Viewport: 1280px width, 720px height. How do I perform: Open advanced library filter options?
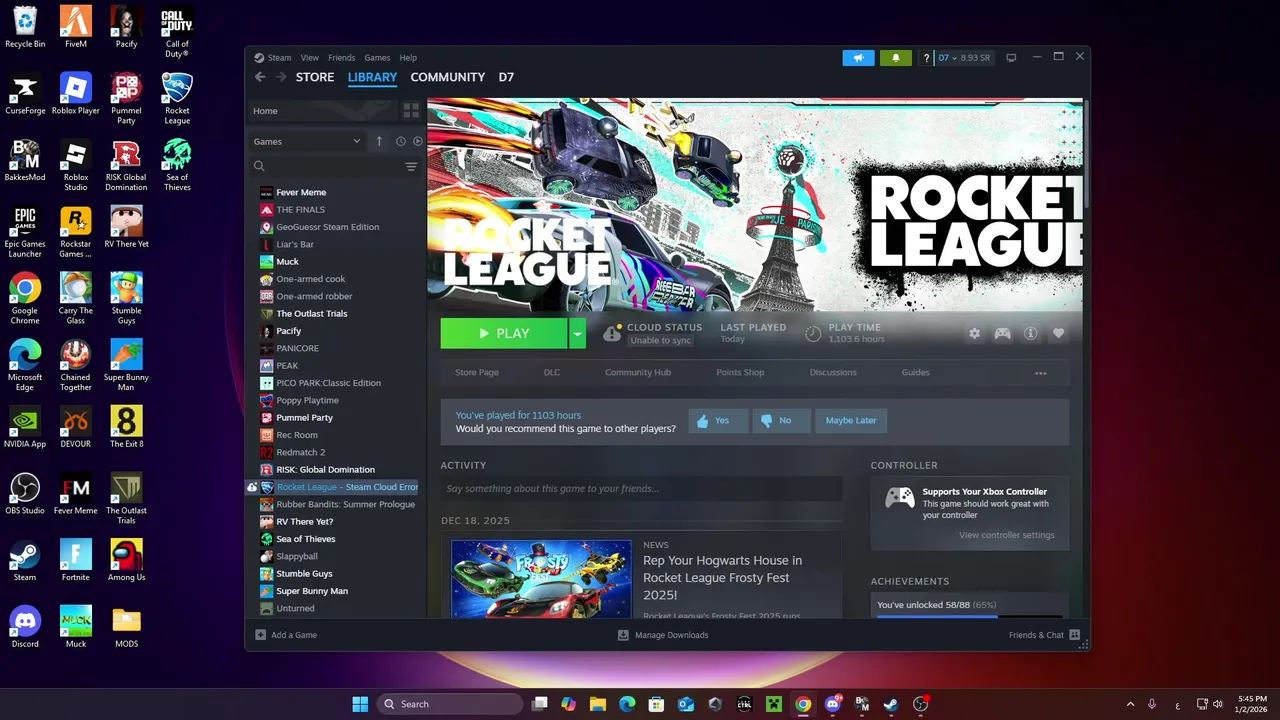pos(411,167)
